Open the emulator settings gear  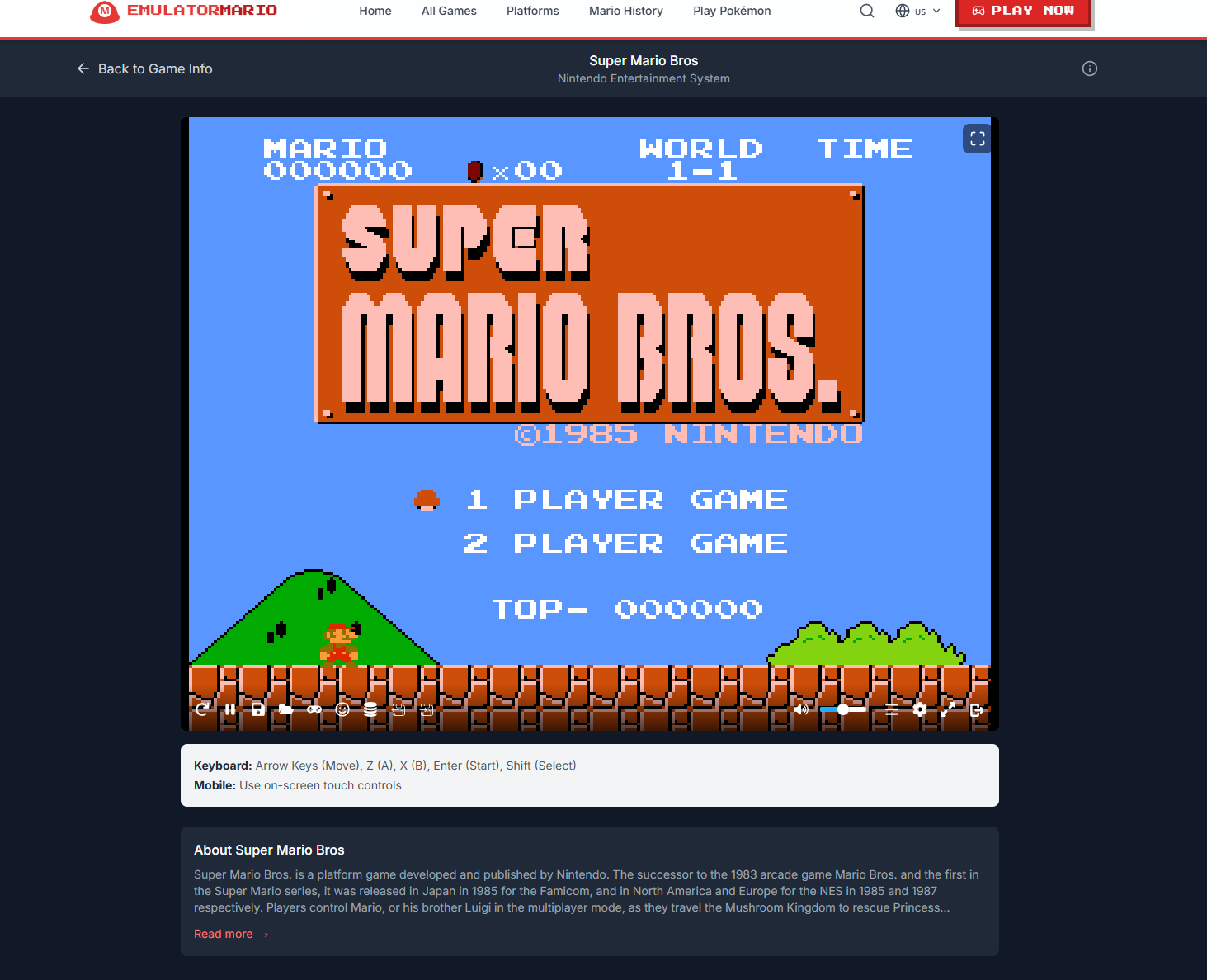click(x=919, y=709)
